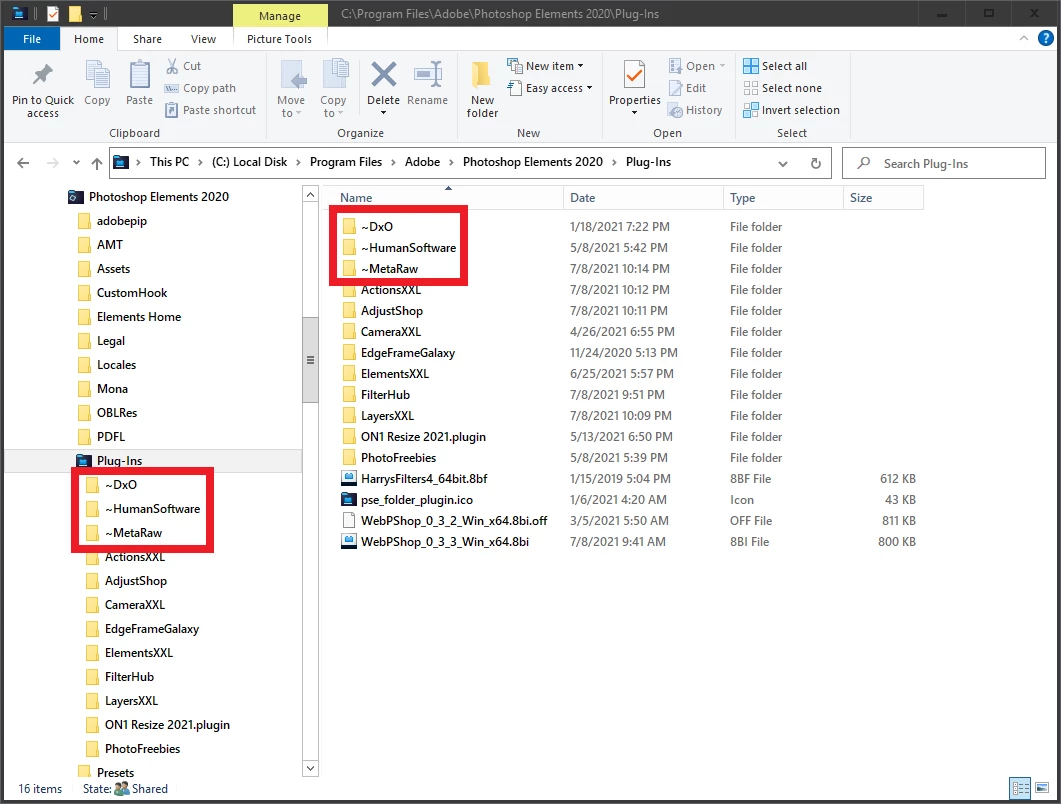Click the Paste ribbon icon

tap(139, 75)
